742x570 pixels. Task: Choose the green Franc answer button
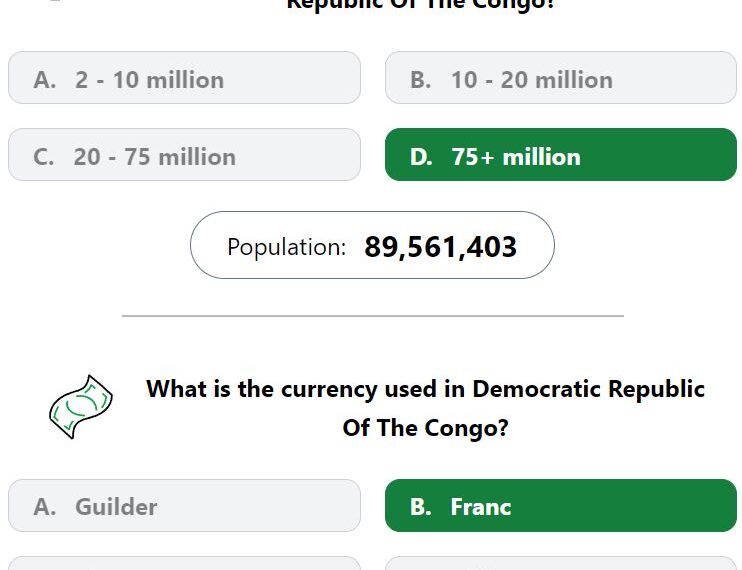click(560, 506)
